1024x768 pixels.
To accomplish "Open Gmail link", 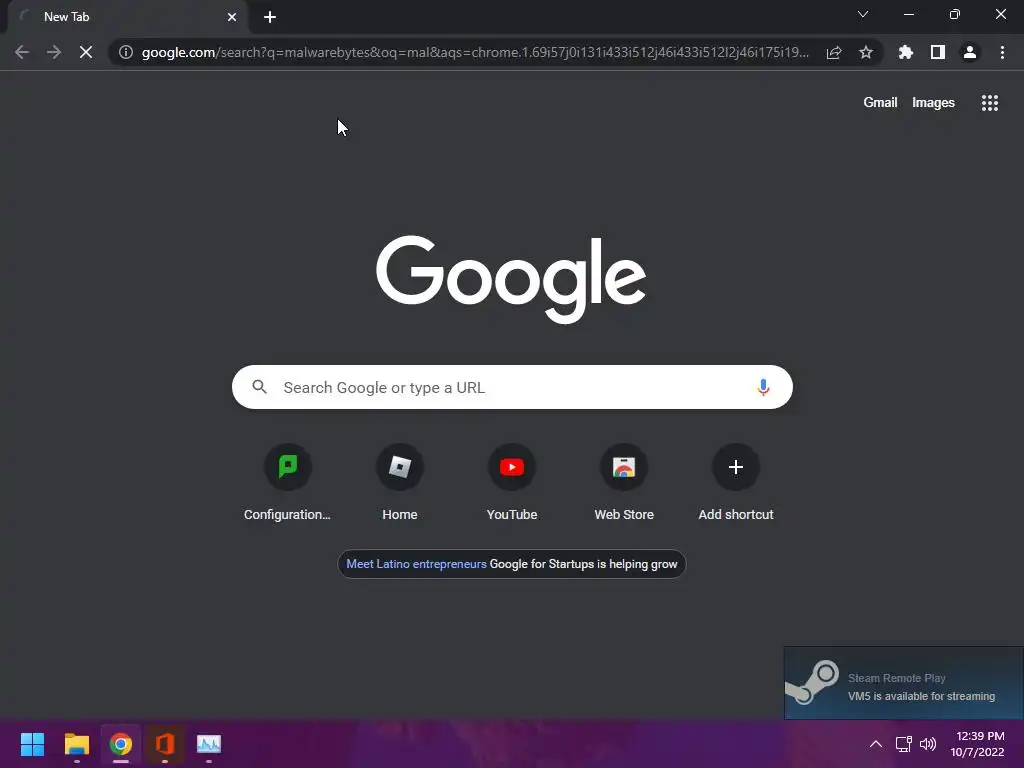I will click(880, 103).
